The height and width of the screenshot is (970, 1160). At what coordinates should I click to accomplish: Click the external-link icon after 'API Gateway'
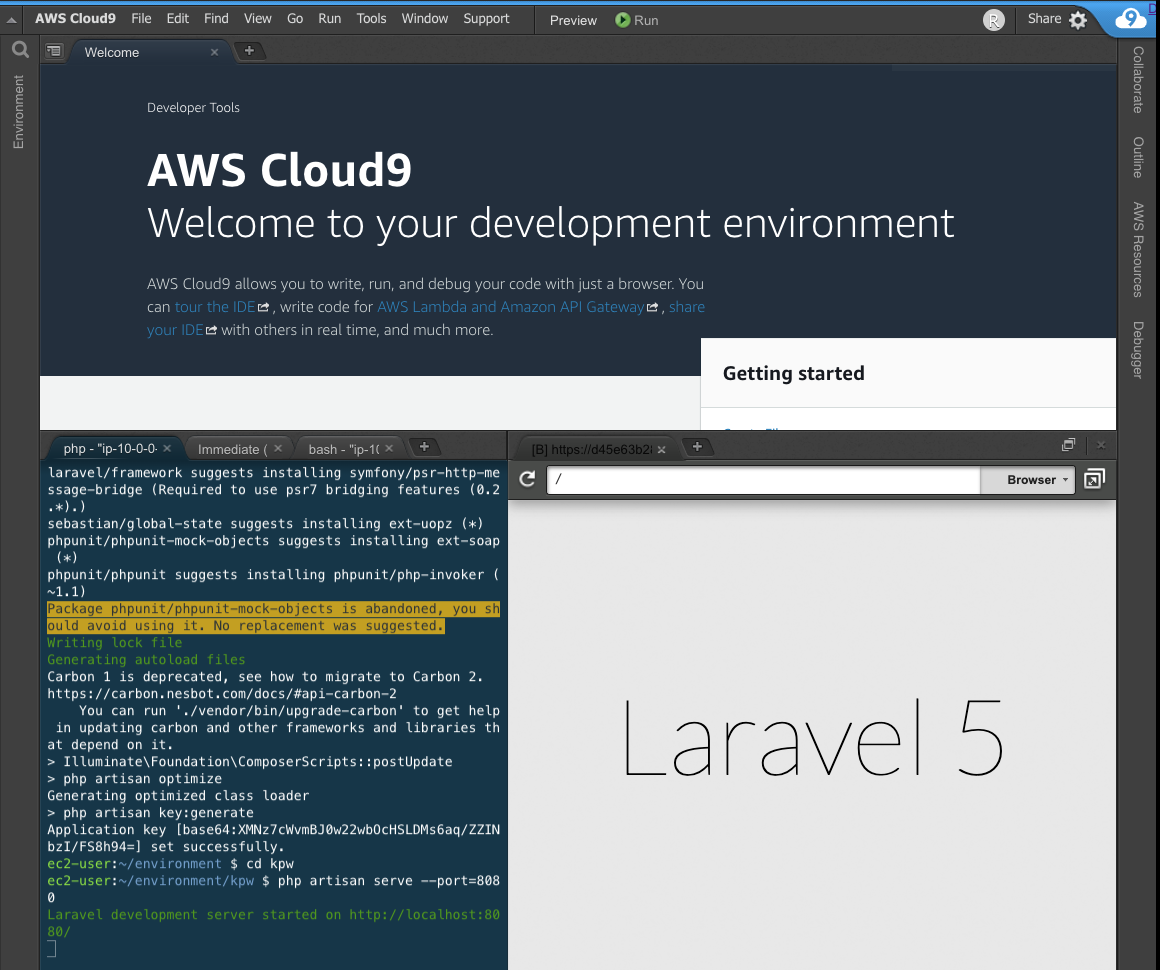[x=652, y=307]
